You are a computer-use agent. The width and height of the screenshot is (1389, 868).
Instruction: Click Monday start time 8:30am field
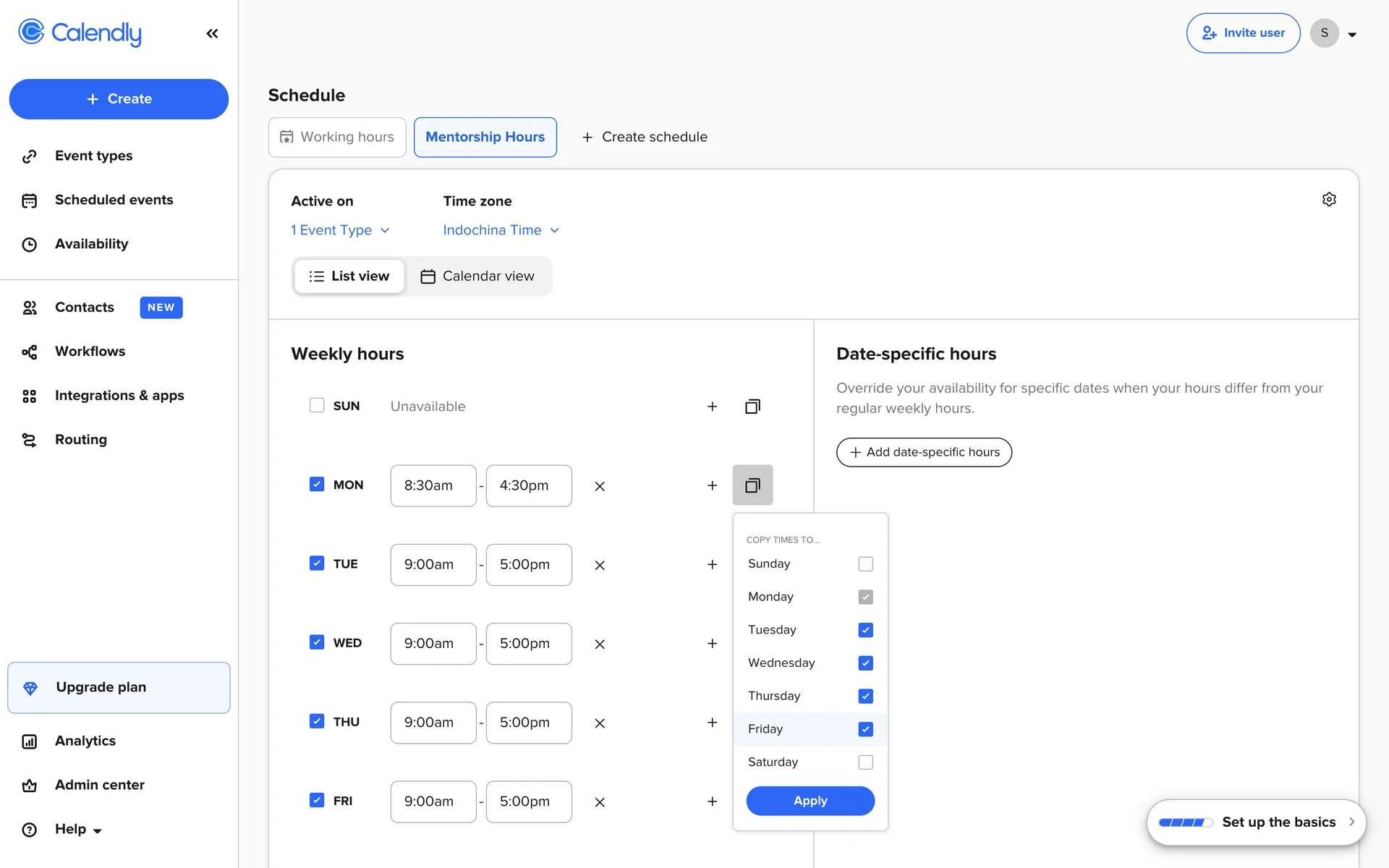click(433, 485)
